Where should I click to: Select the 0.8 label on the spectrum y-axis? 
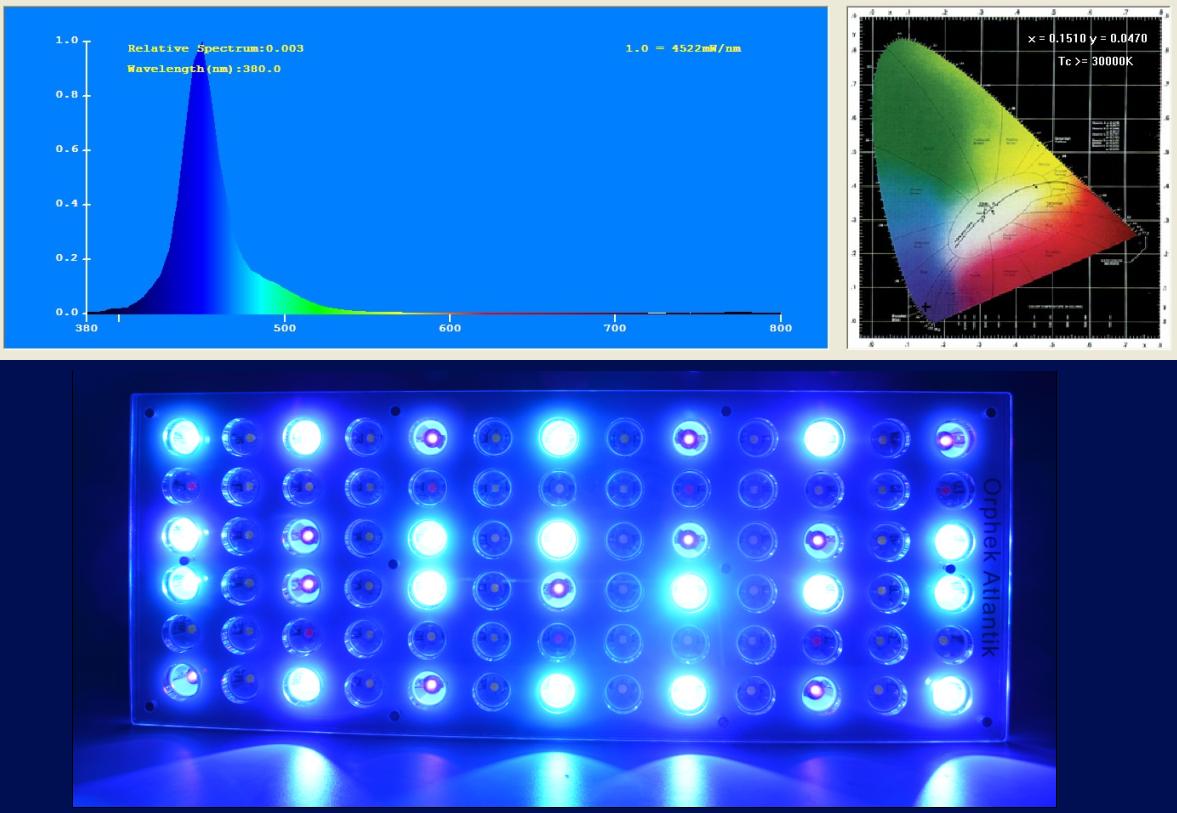pos(67,95)
